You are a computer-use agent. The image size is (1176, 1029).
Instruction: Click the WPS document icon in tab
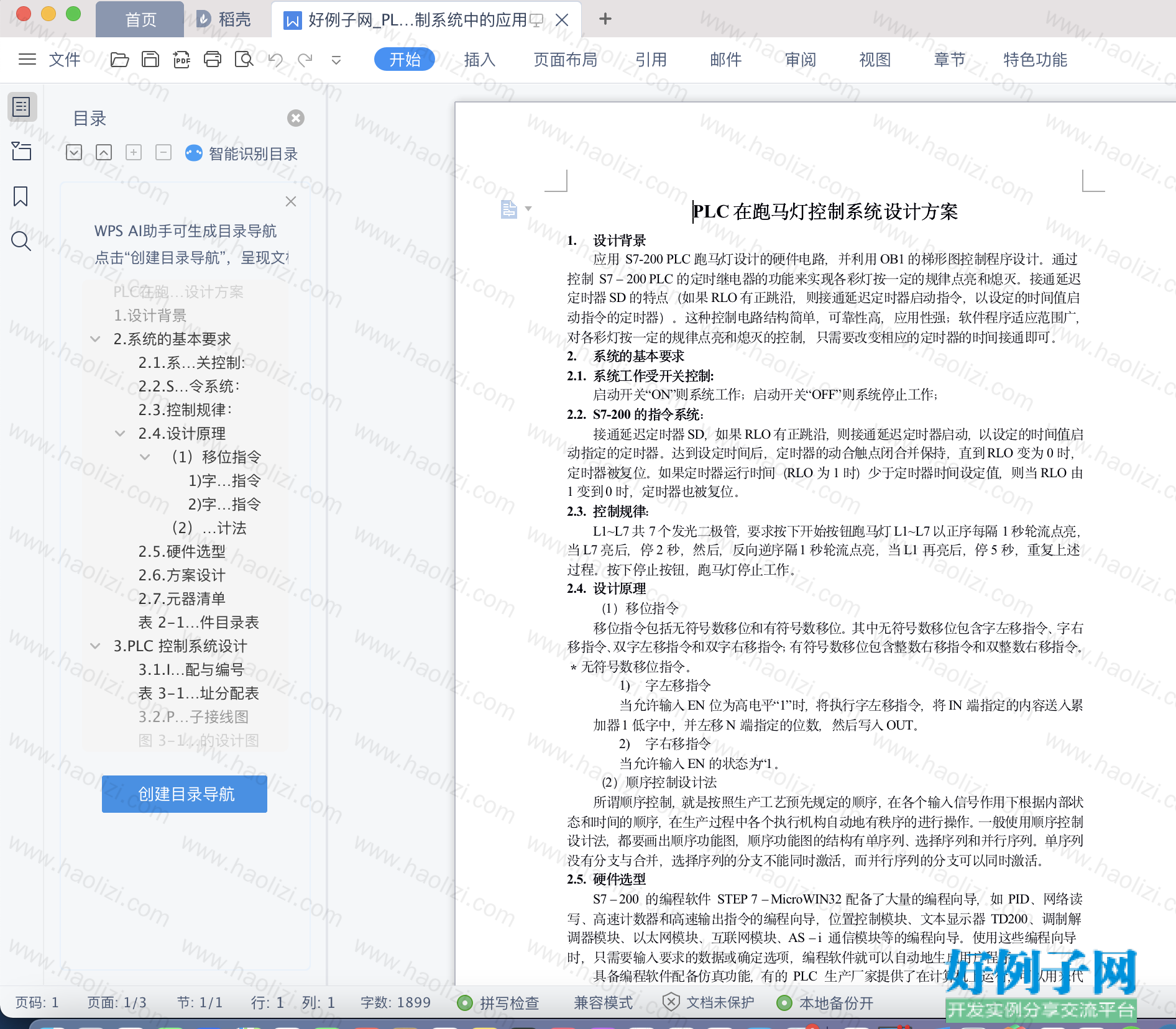pyautogui.click(x=292, y=21)
